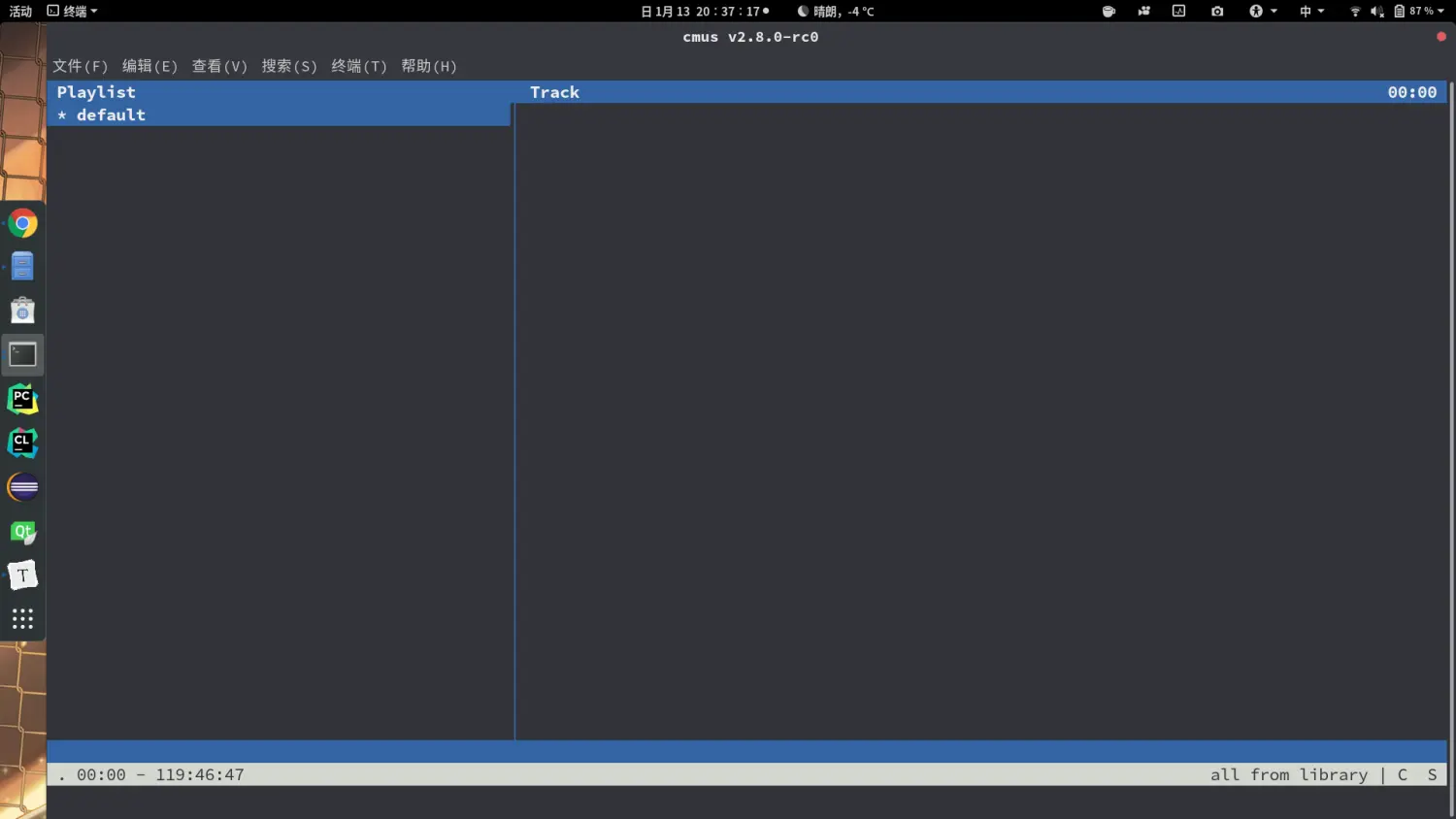Open the 终端 application menu

(73, 12)
